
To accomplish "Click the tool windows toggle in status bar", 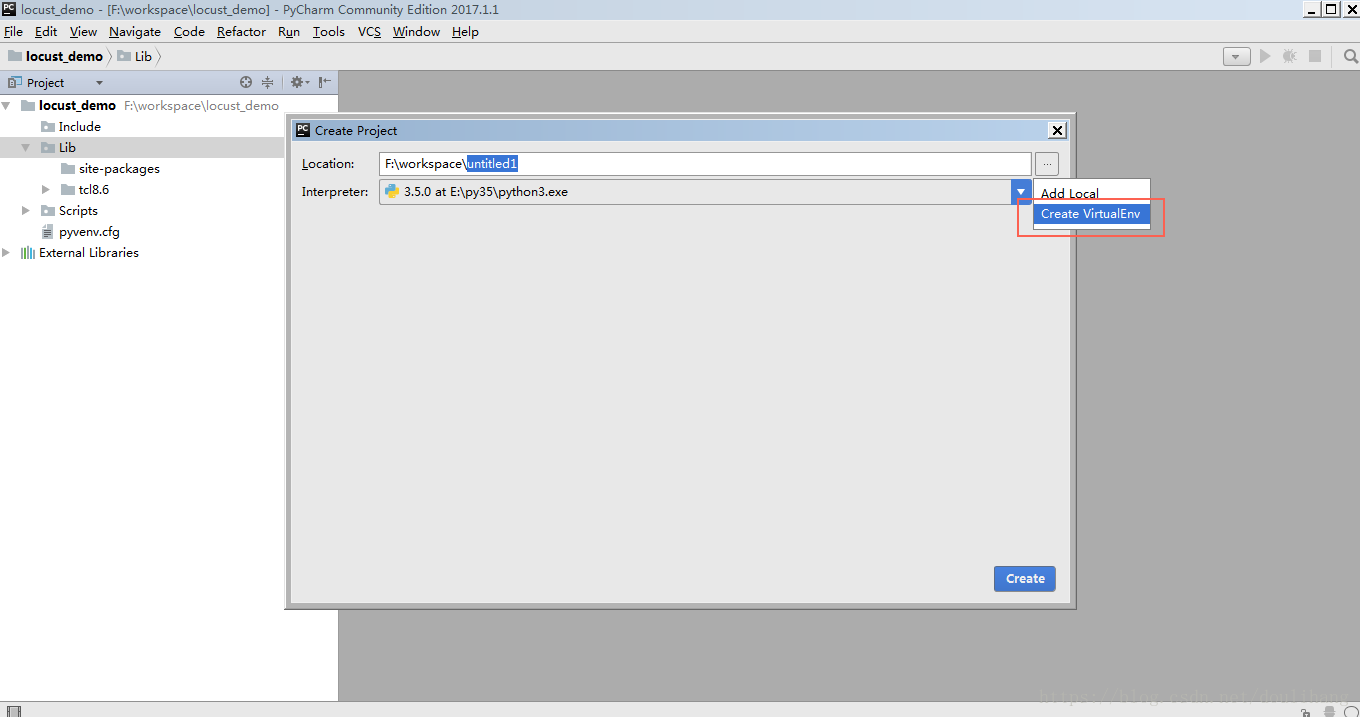I will click(12, 711).
